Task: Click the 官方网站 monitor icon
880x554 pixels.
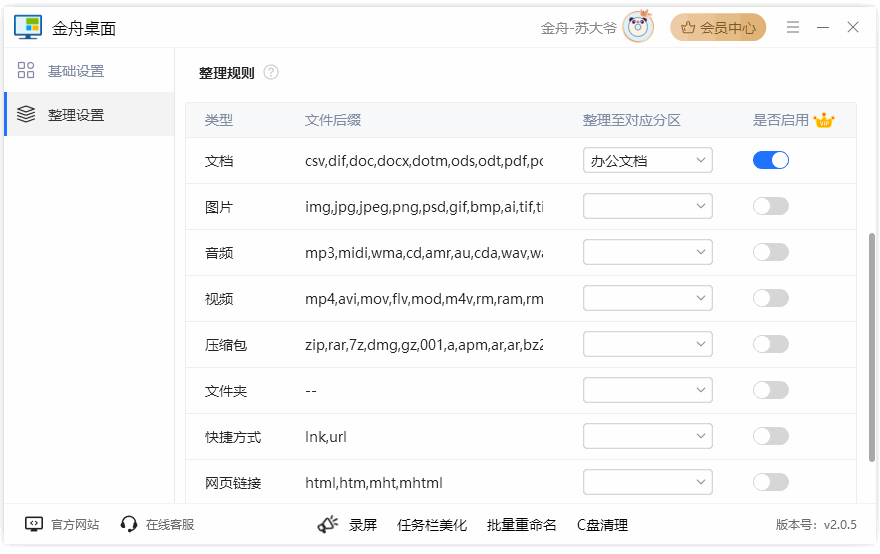Action: coord(34,524)
